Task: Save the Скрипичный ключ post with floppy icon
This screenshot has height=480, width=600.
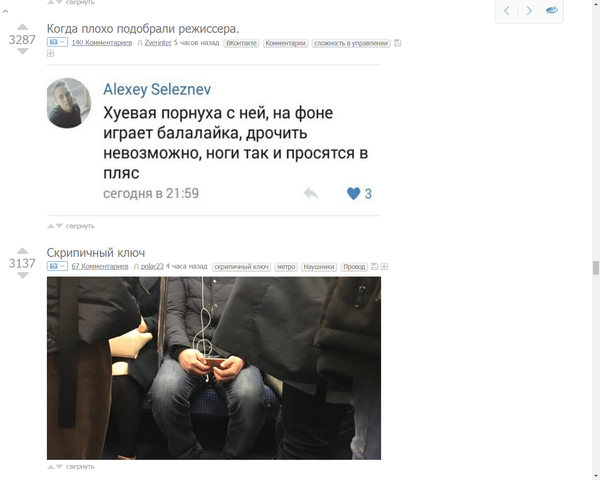Action: [375, 266]
